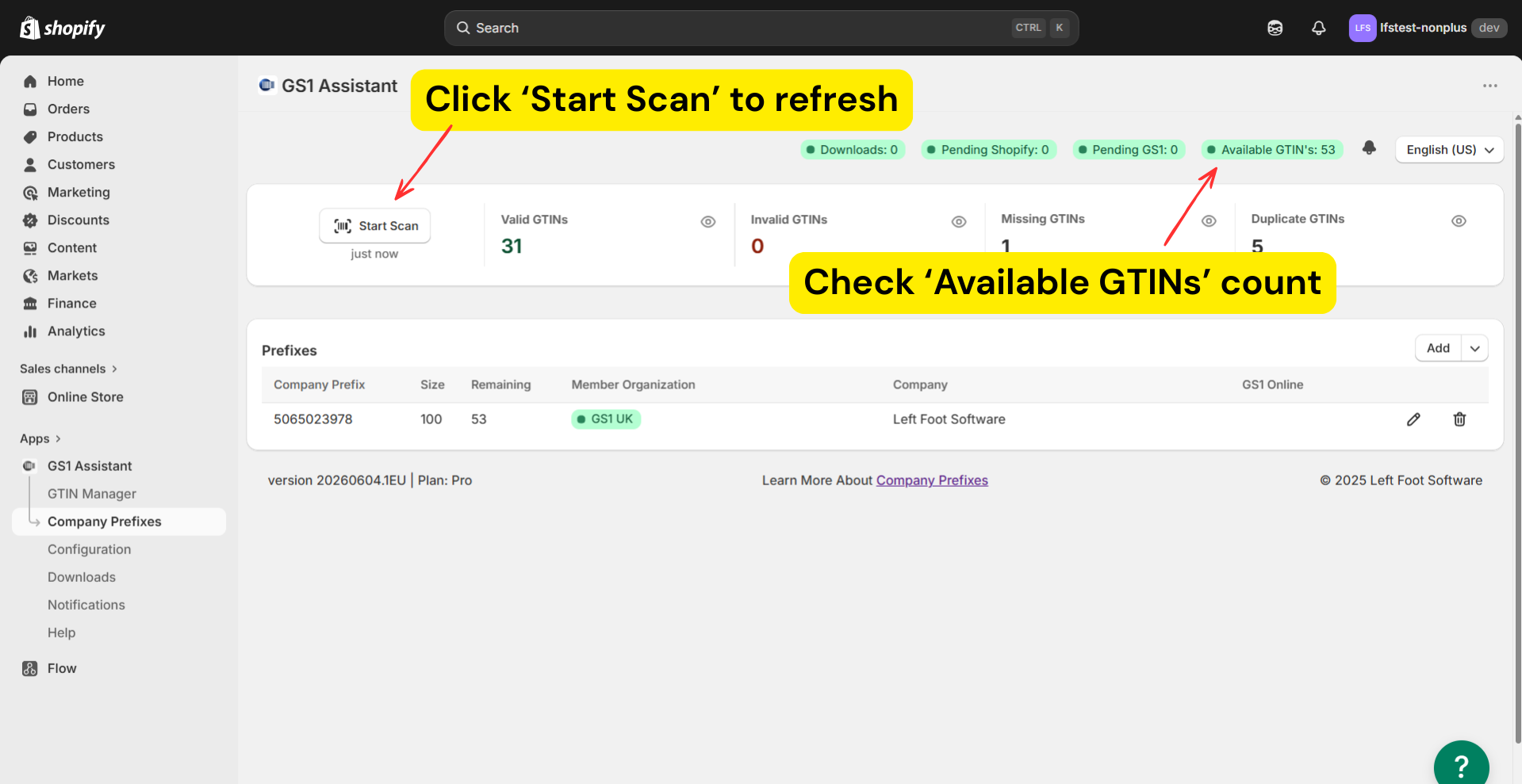Click the Member Organization column header

pyautogui.click(x=633, y=384)
